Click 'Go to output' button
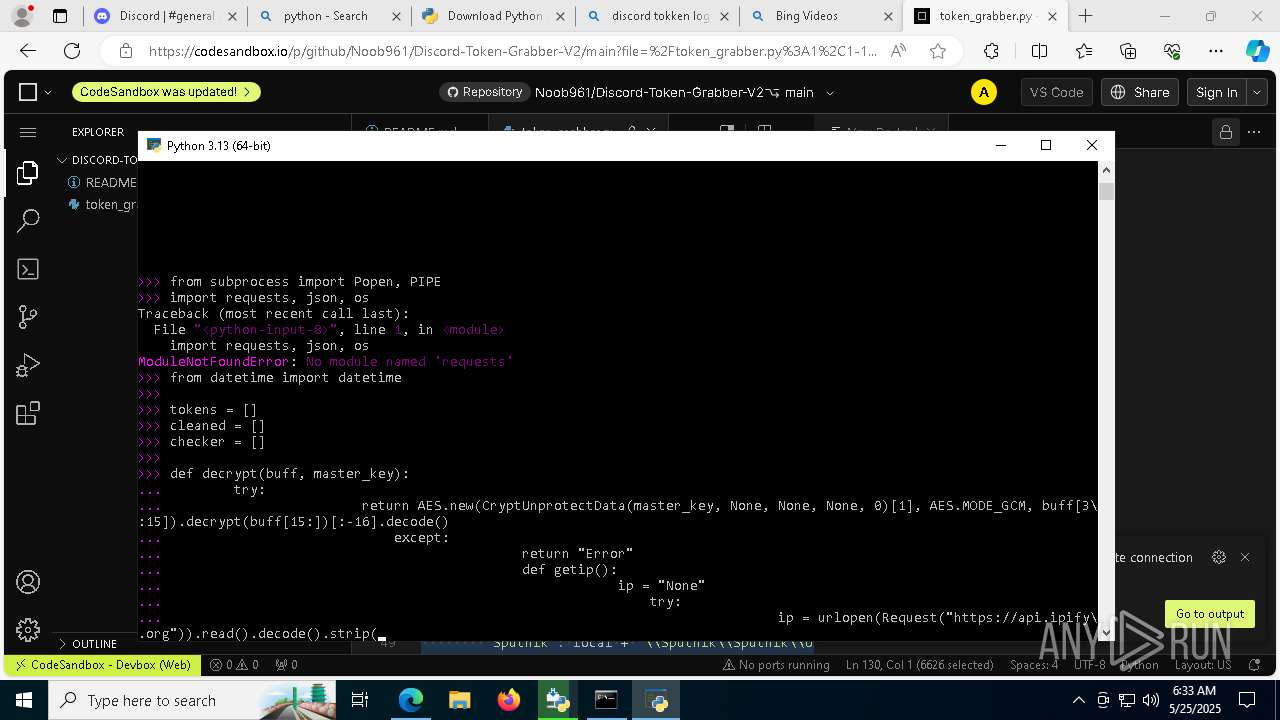This screenshot has height=720, width=1280. 1209,614
